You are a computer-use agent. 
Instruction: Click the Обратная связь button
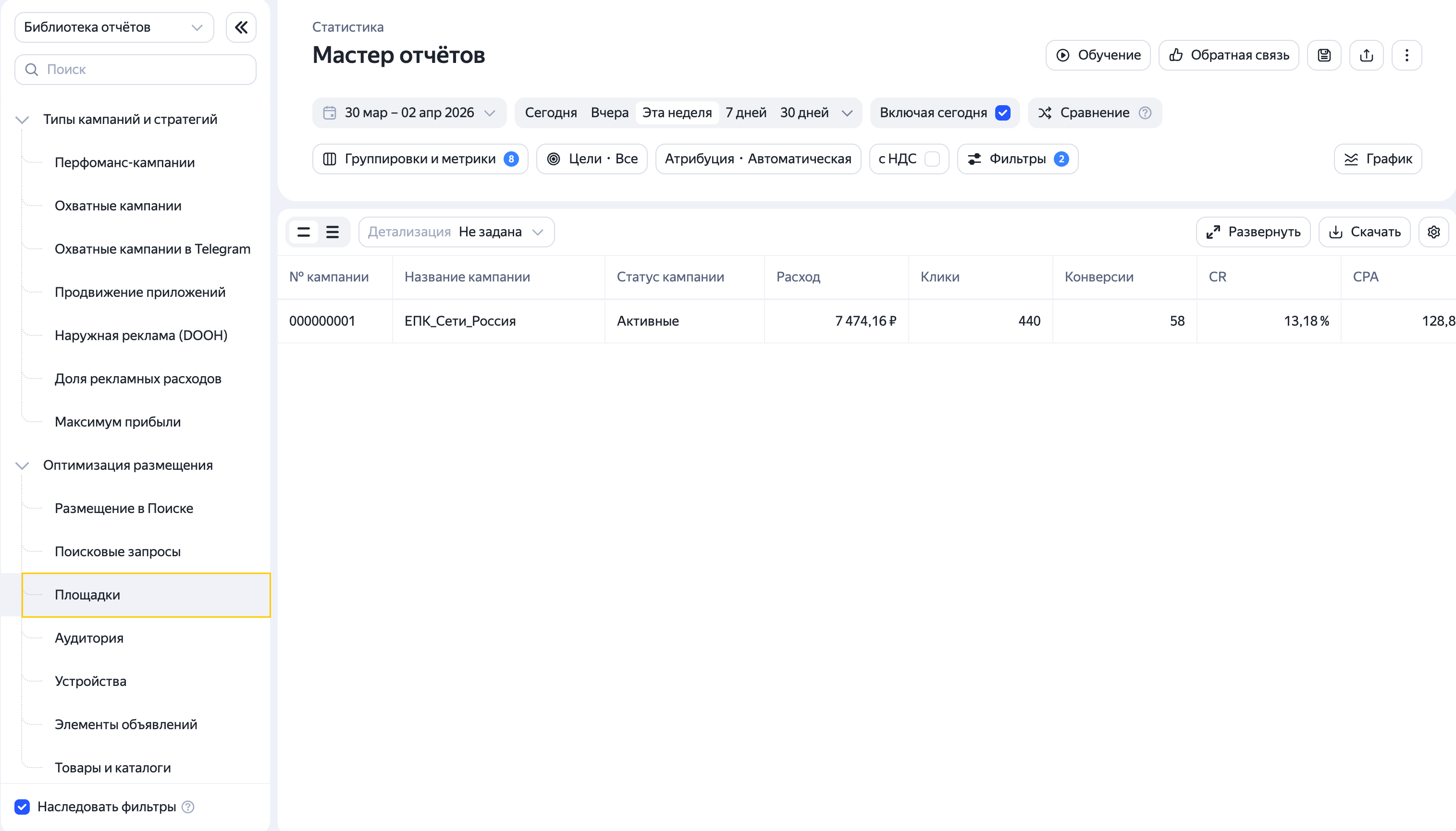(1228, 55)
